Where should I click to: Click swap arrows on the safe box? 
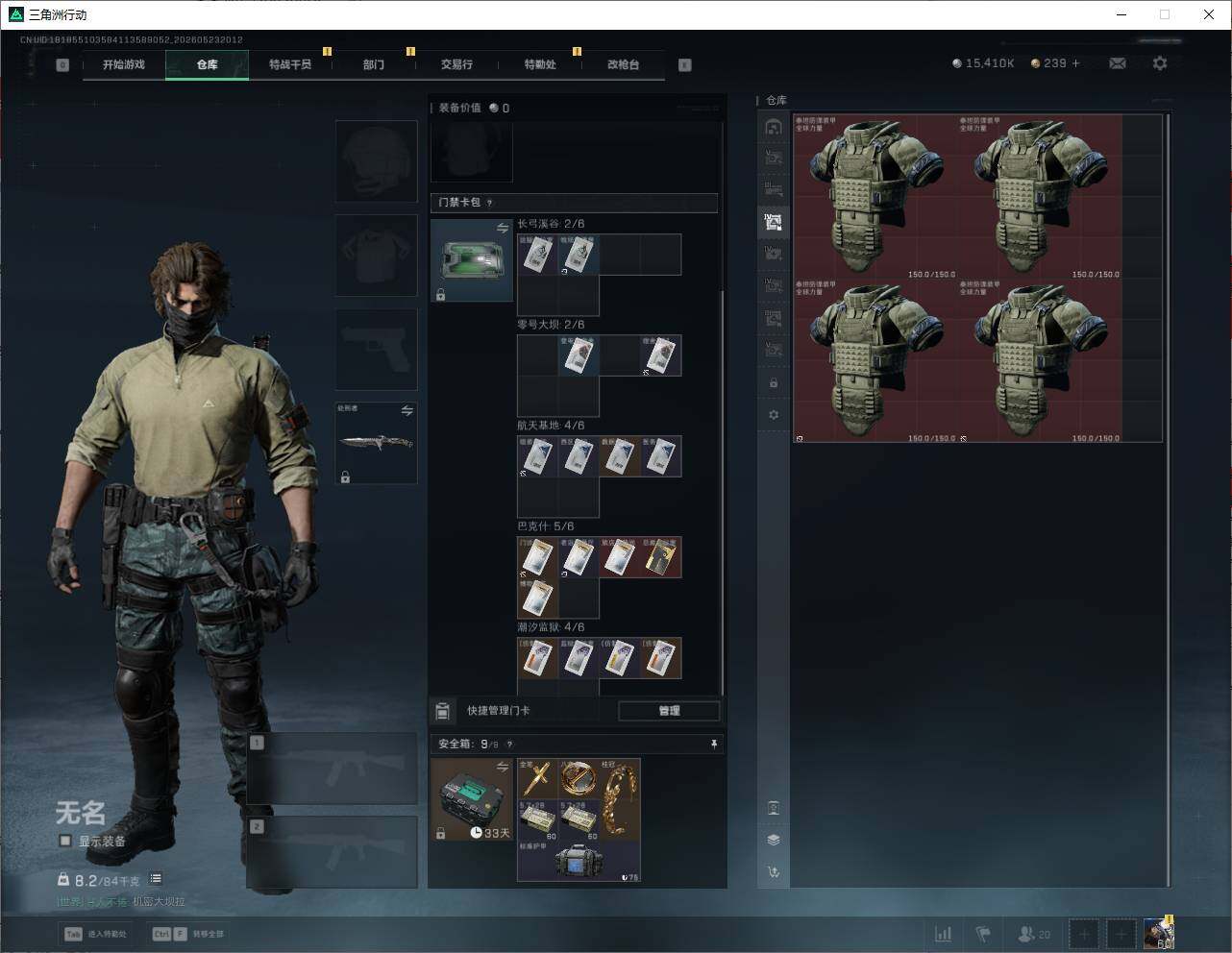point(503,767)
